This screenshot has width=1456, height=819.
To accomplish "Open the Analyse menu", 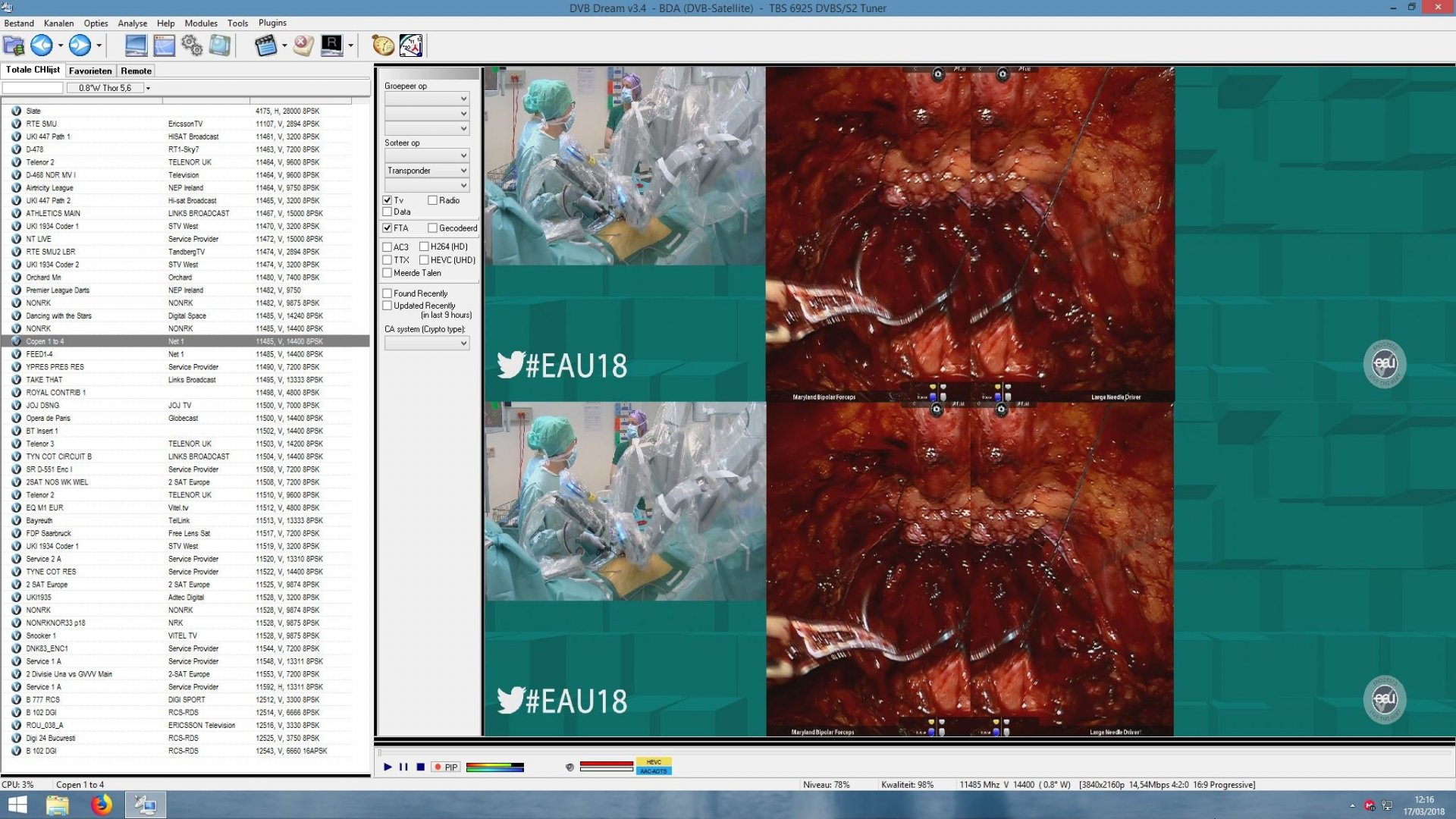I will click(x=132, y=23).
